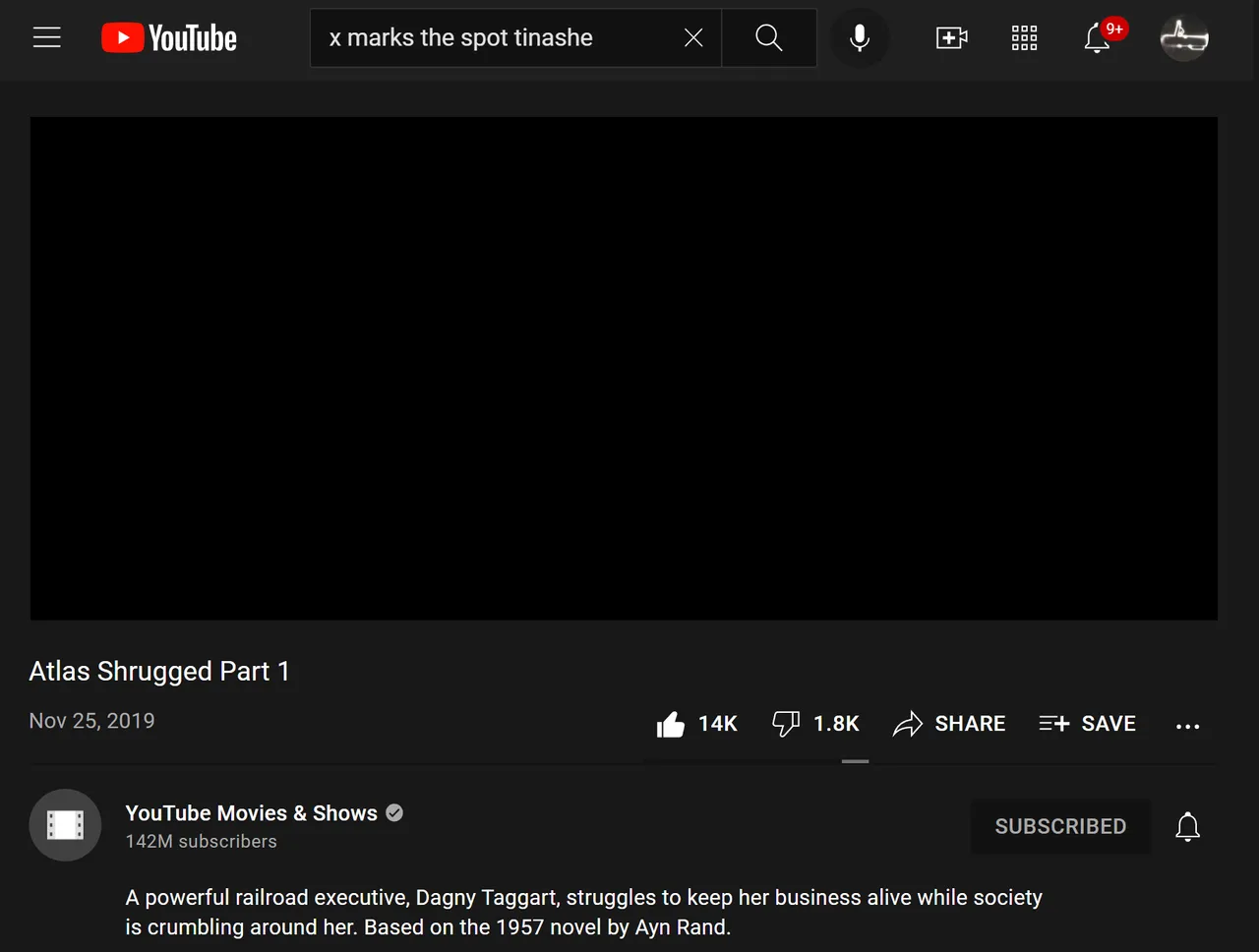Click the description mentioning Dagny Taggart
The height and width of the screenshot is (952, 1259).
point(584,913)
